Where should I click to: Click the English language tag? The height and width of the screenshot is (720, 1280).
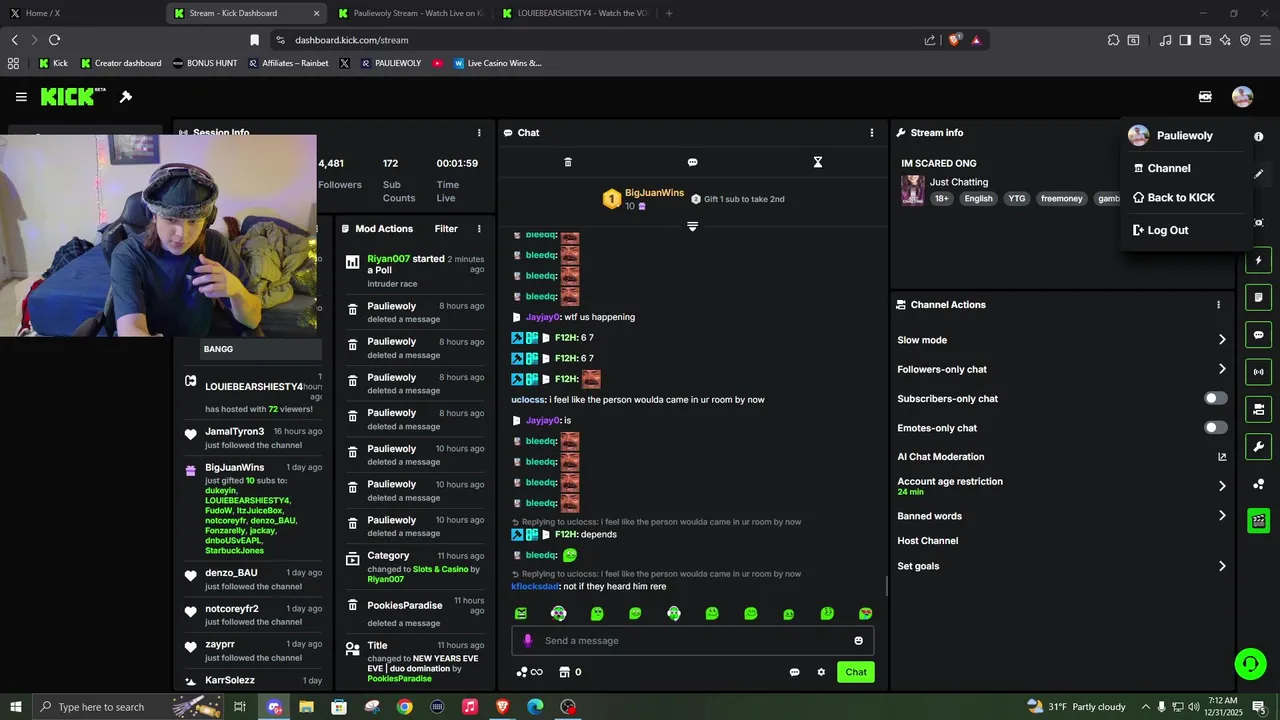(x=978, y=199)
